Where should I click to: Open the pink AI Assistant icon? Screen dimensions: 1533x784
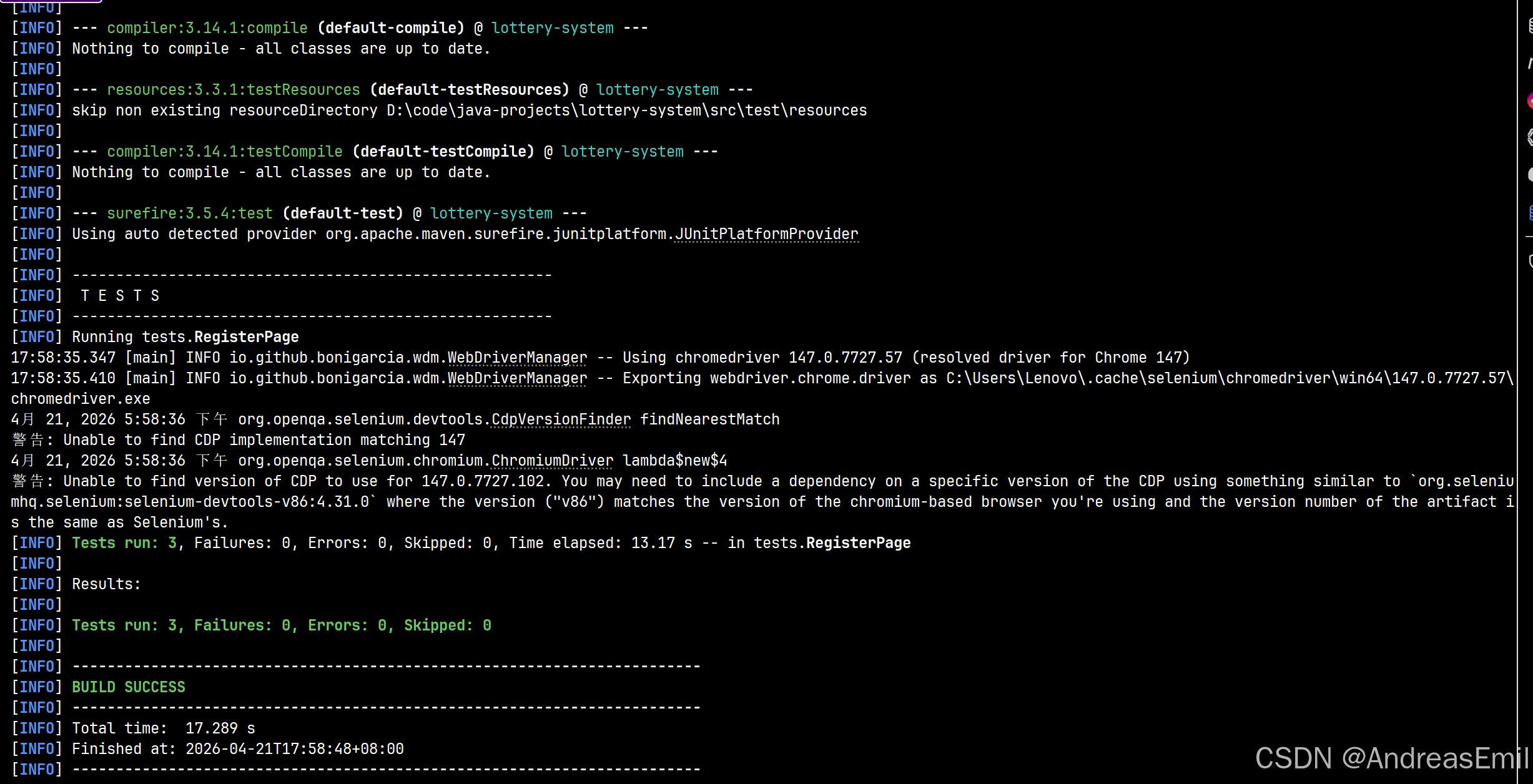point(1529,100)
